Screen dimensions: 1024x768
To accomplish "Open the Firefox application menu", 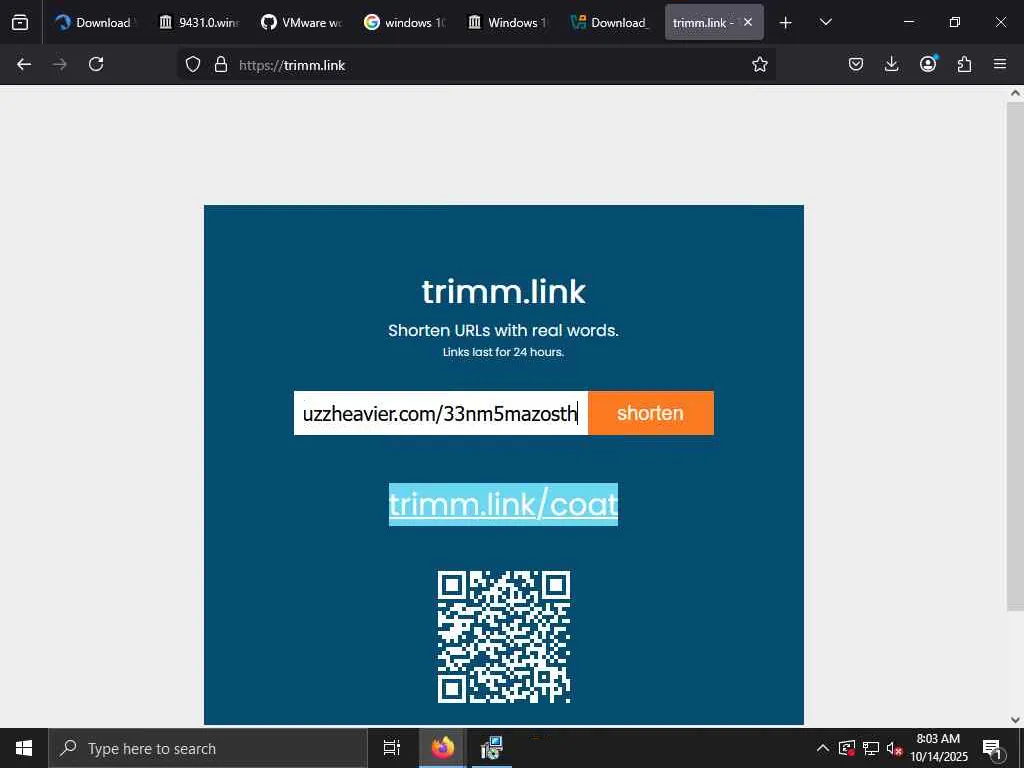I will coord(1000,64).
